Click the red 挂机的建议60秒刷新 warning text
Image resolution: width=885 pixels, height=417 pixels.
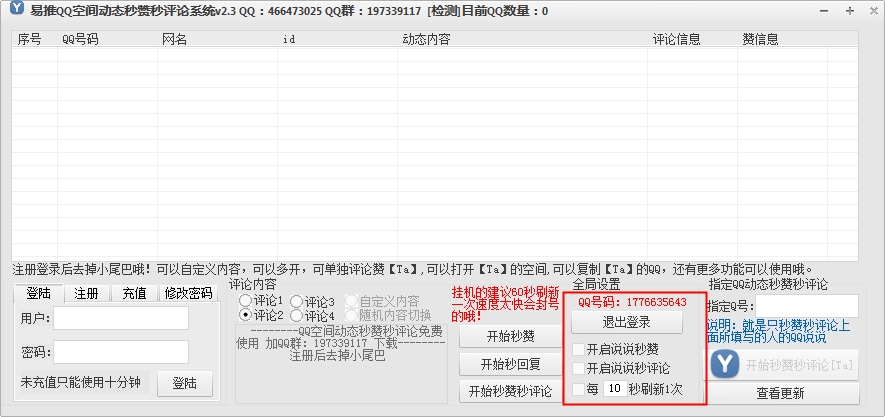506,304
